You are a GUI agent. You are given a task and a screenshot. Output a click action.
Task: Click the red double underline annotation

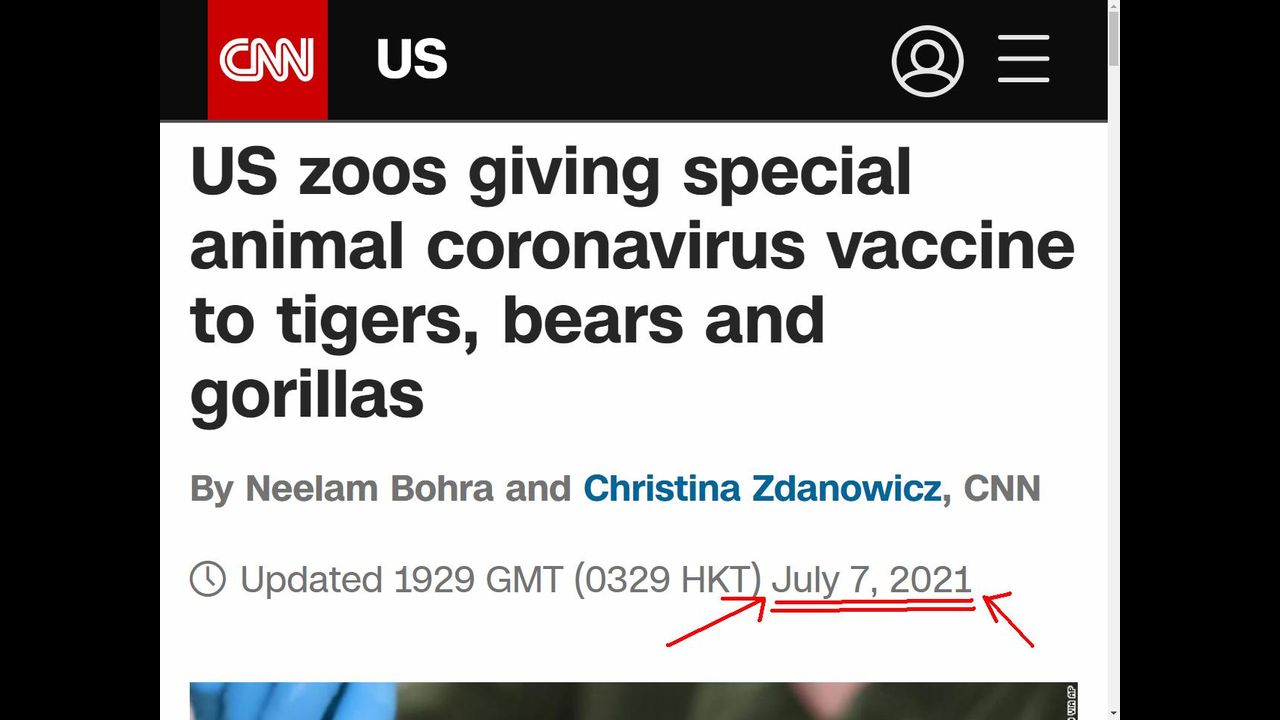click(872, 604)
